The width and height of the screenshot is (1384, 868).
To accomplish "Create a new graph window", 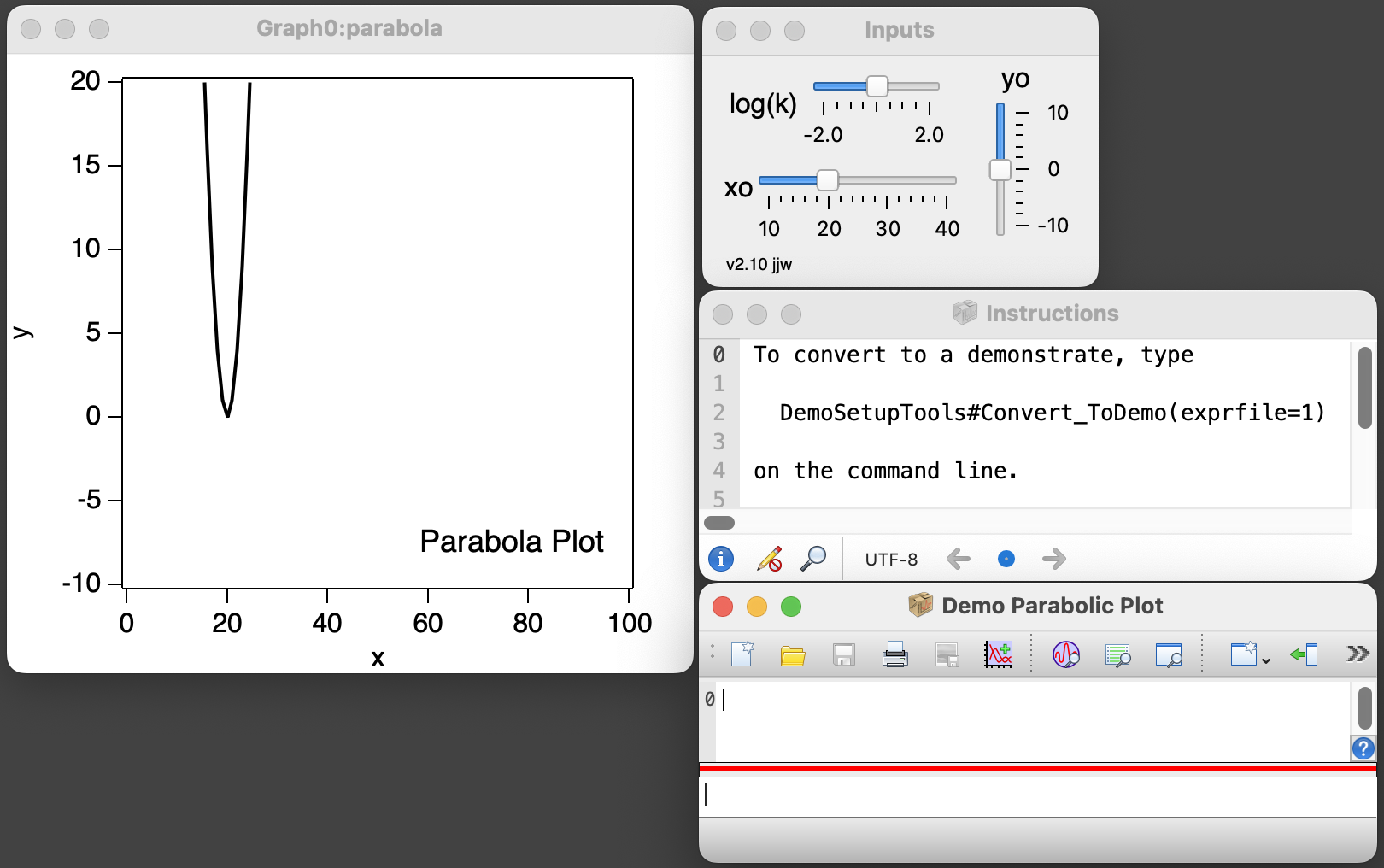I will tap(1000, 655).
